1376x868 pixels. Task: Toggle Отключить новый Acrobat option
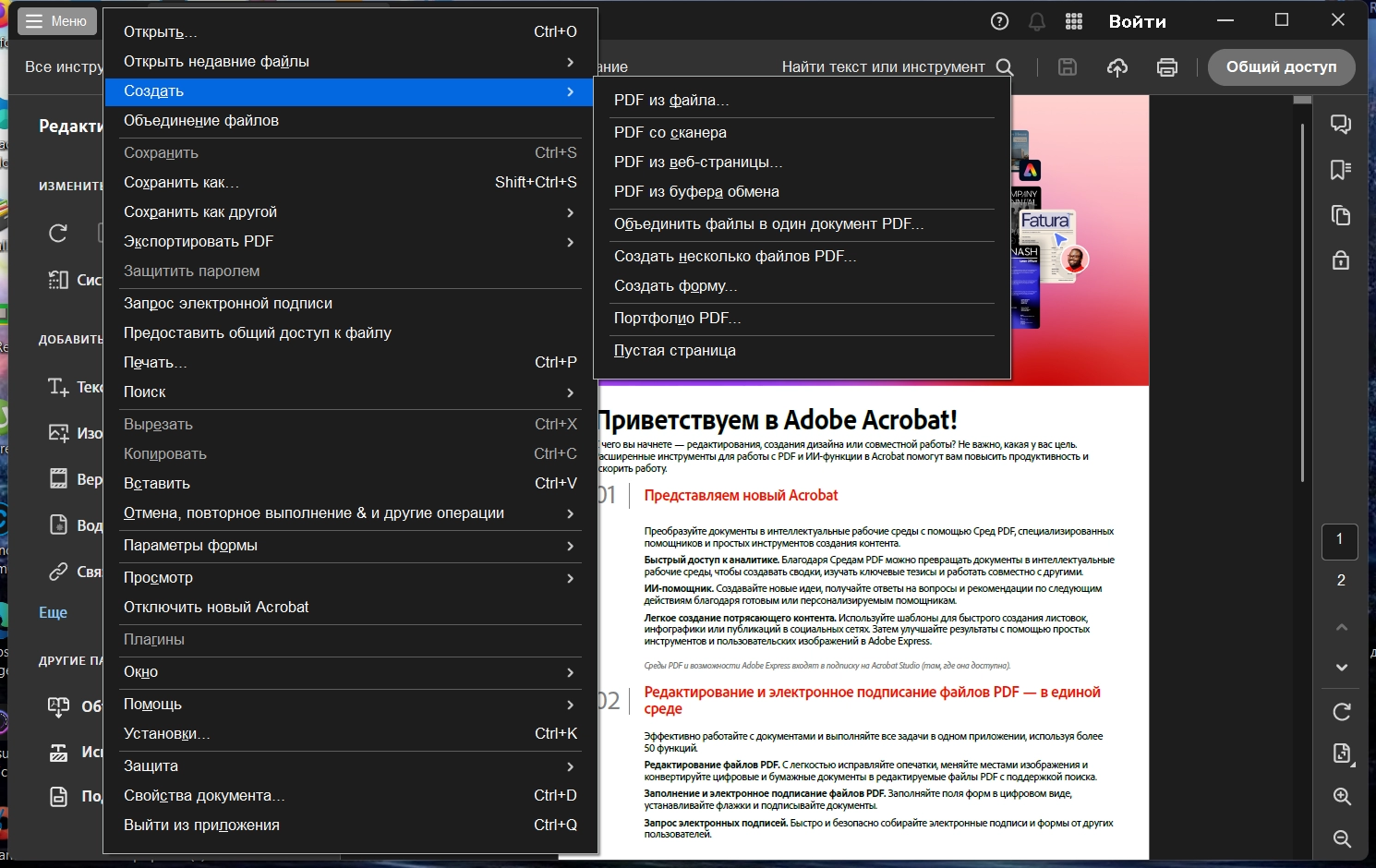click(350, 607)
